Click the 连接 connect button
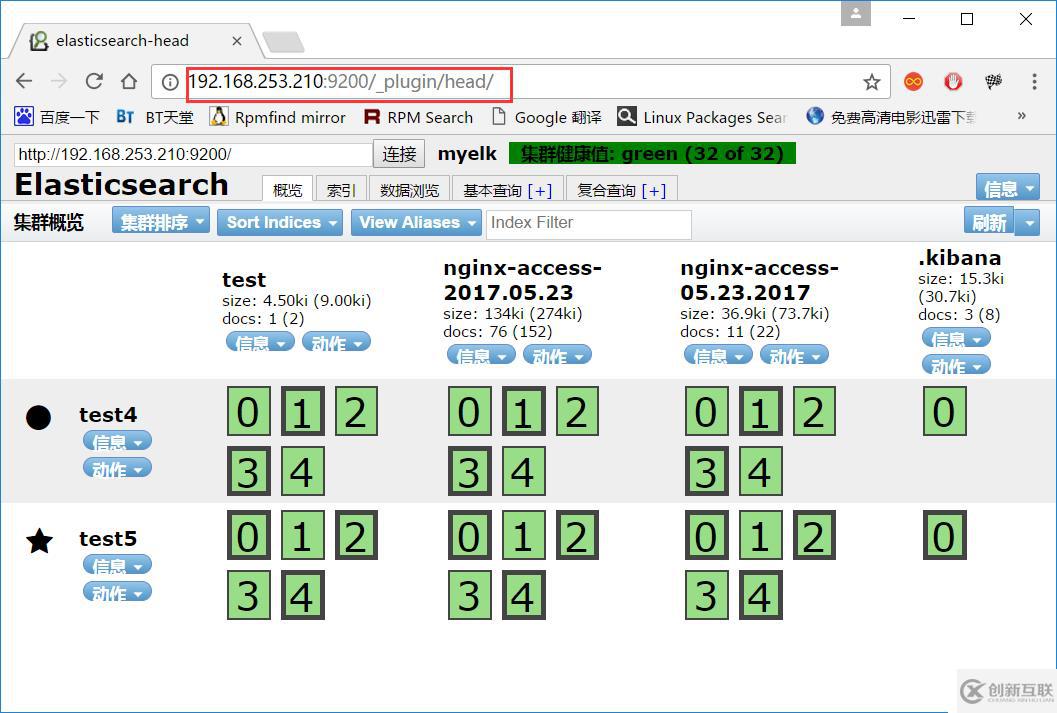This screenshot has height=713, width=1057. (399, 154)
